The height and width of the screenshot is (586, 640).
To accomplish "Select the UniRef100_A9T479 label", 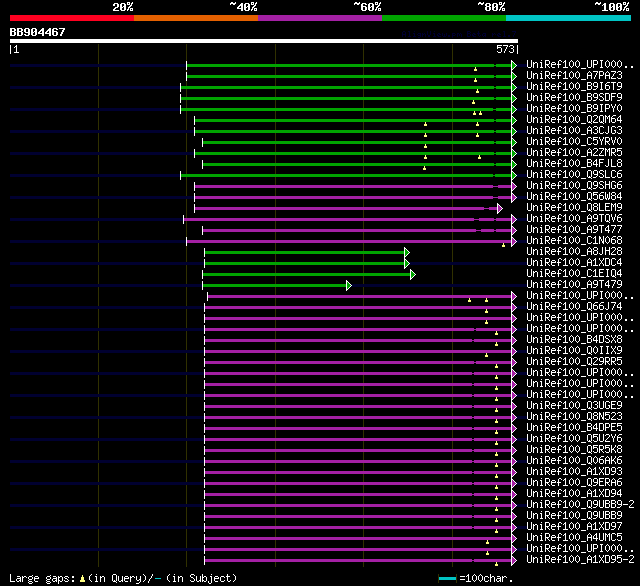I will pyautogui.click(x=574, y=285).
